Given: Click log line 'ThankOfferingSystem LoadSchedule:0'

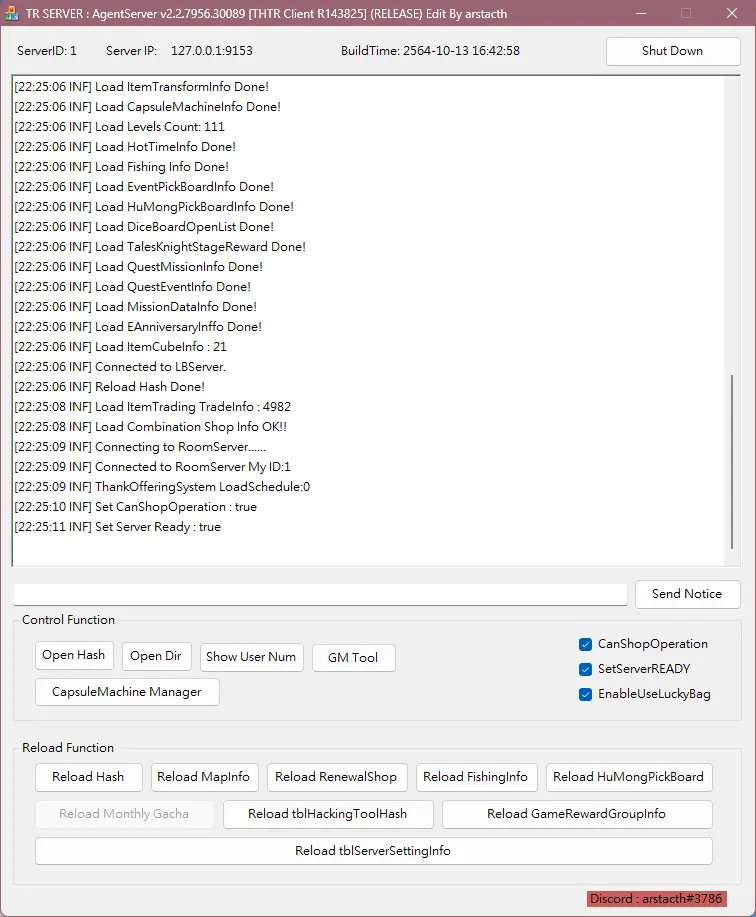Looking at the screenshot, I should coord(163,487).
